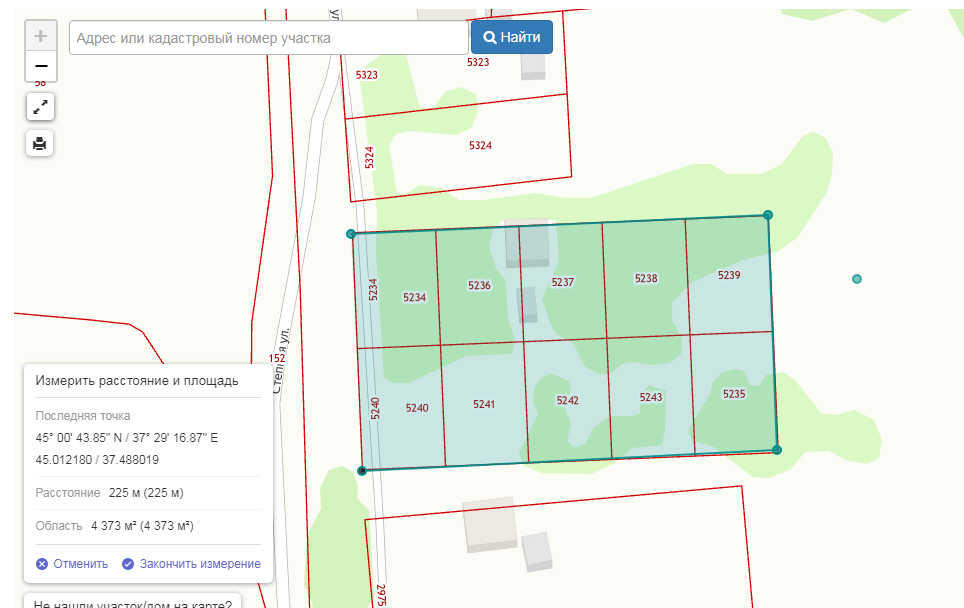Viewport: 964px width, 608px height.
Task: Select the top-left measurement vertex
Action: pos(351,234)
